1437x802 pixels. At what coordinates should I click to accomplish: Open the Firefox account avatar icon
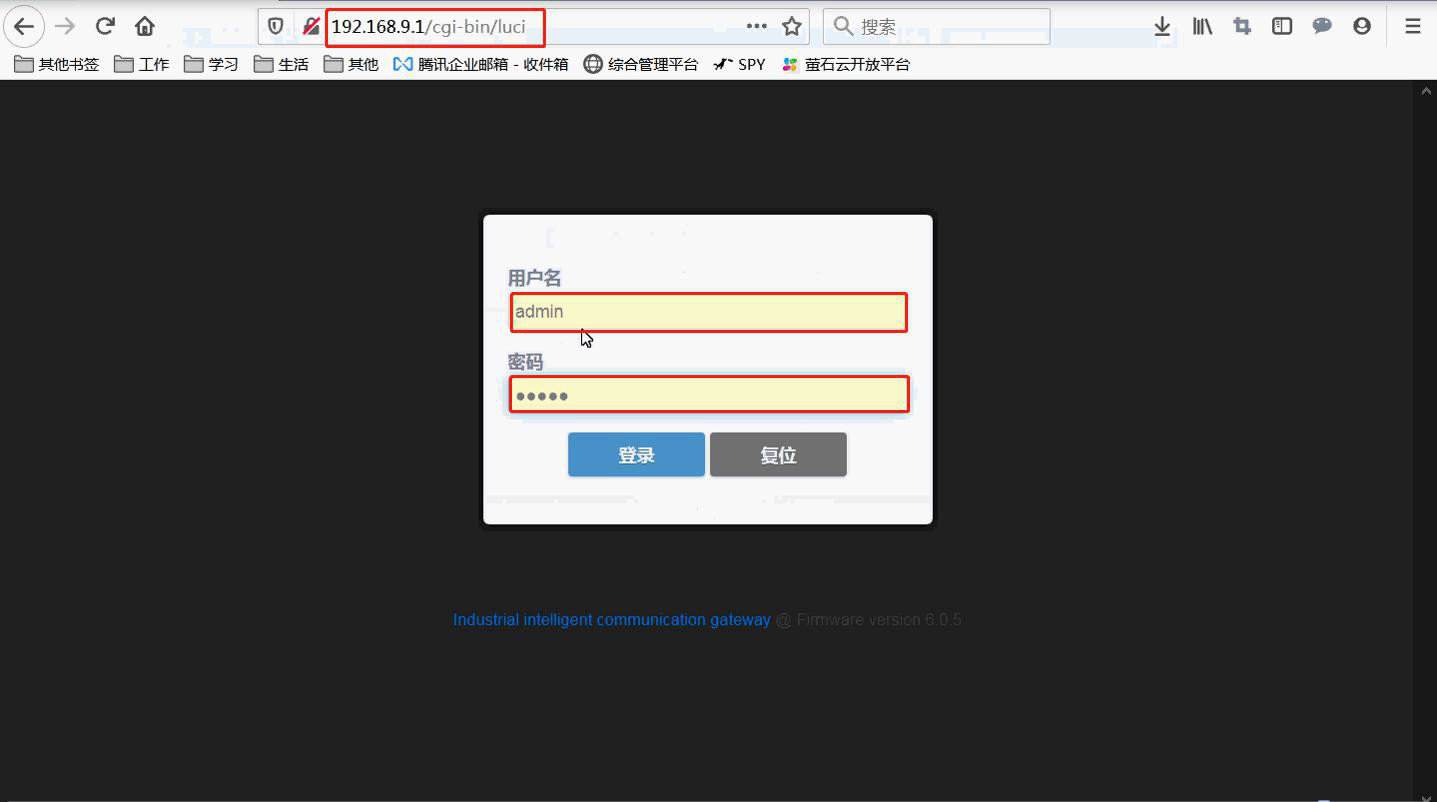[x=1362, y=27]
